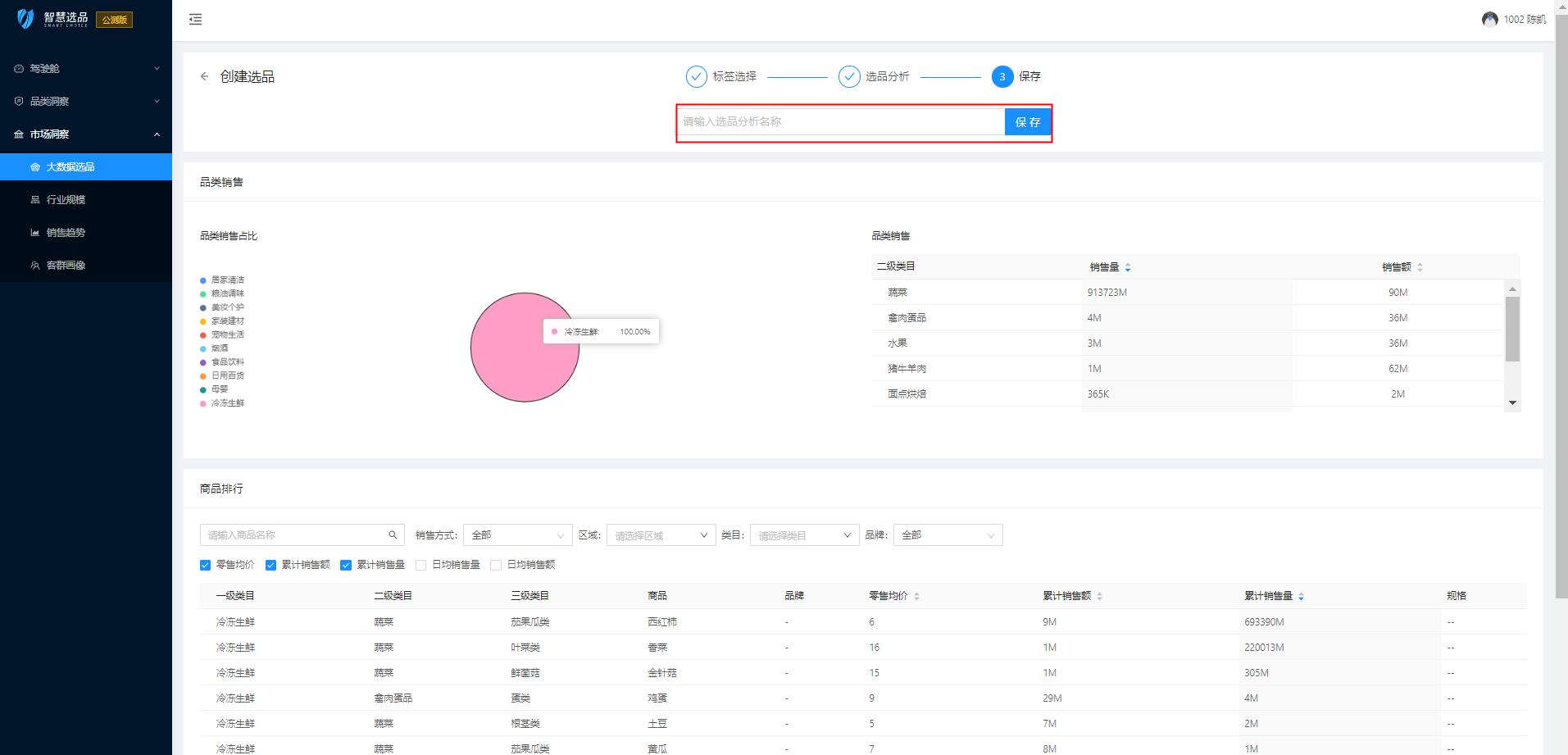Click the back arrow beside 创建选品
Image resolution: width=1568 pixels, height=755 pixels.
(x=205, y=76)
